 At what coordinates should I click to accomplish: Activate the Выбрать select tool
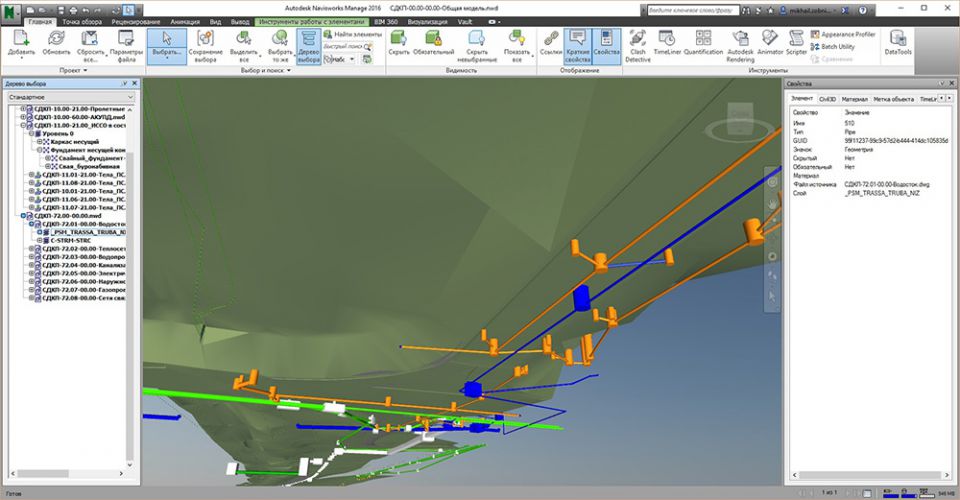tap(167, 46)
